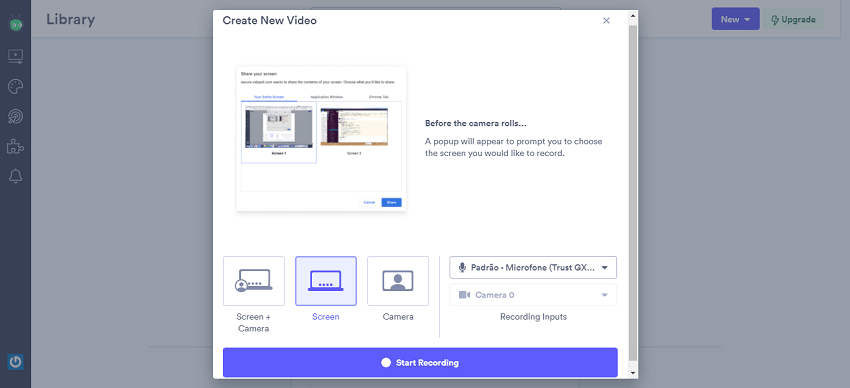Click the Upgrade button
The height and width of the screenshot is (388, 850).
[794, 19]
